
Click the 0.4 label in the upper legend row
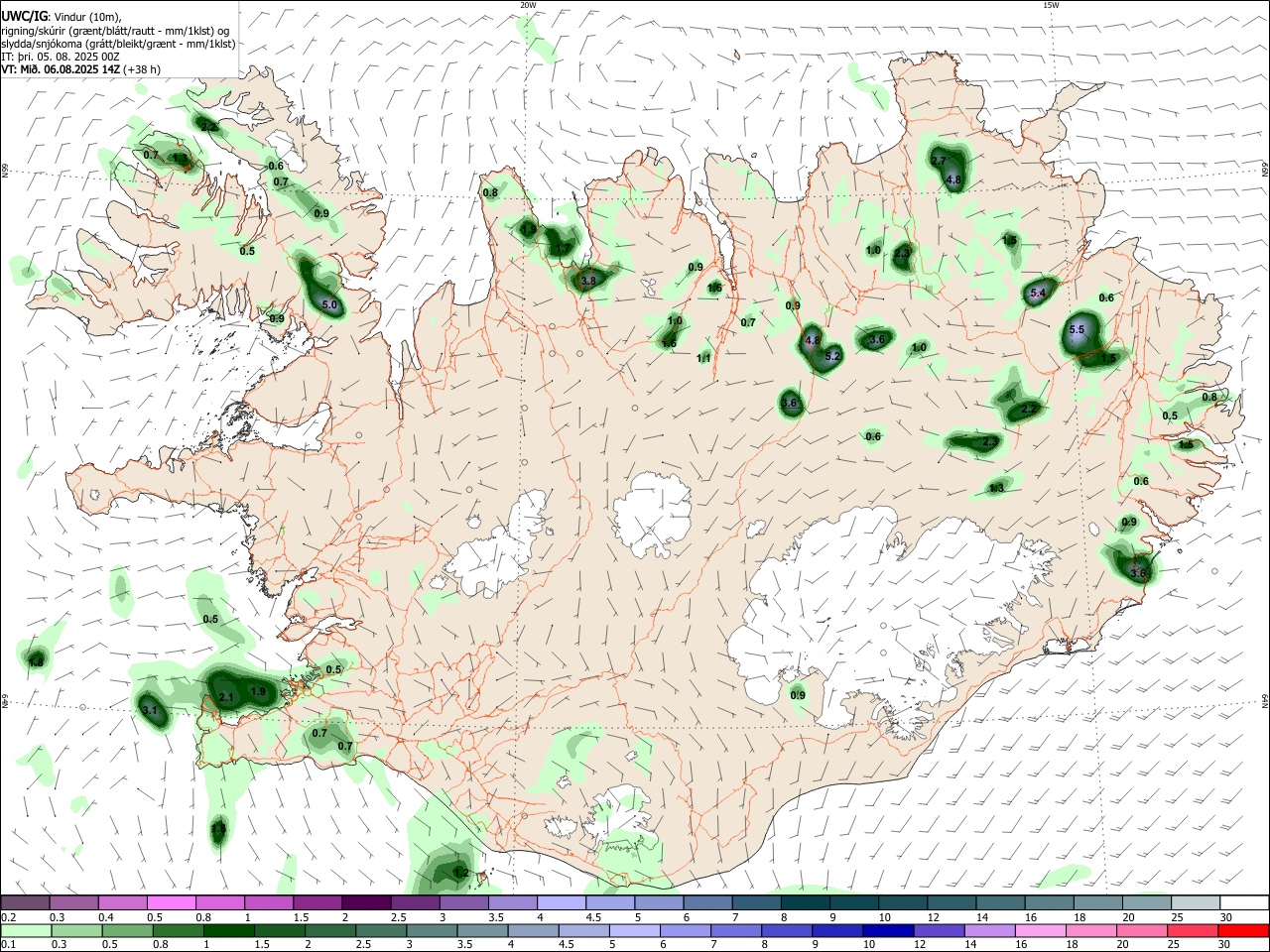[105, 918]
